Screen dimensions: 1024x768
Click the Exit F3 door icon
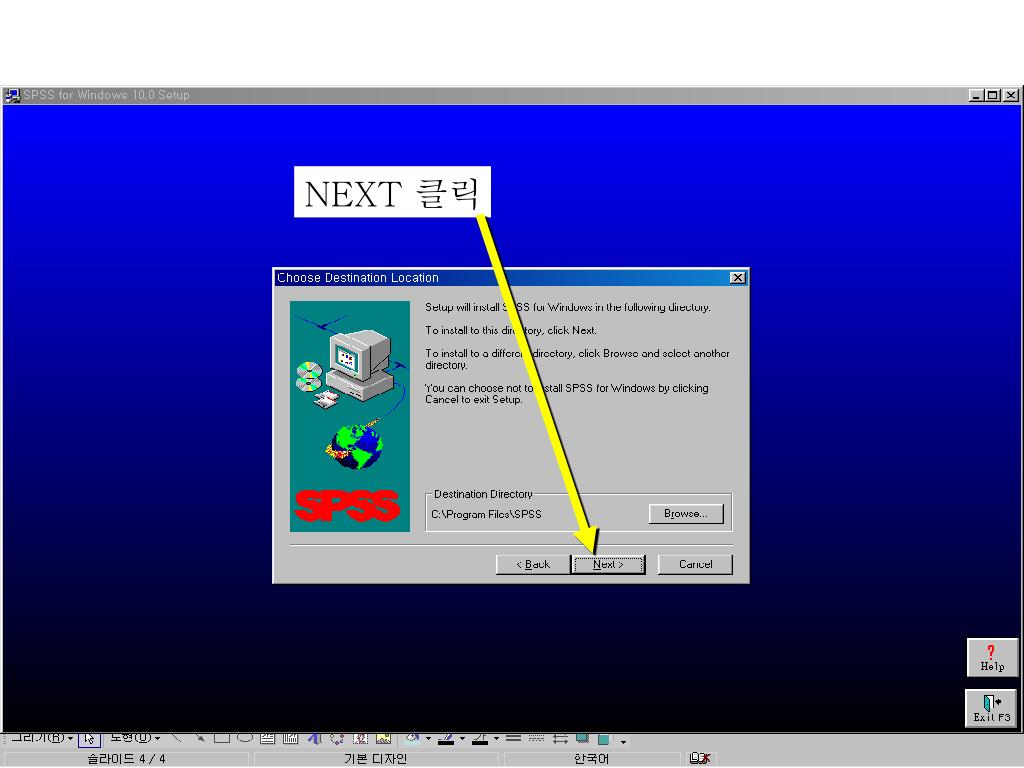tap(991, 709)
